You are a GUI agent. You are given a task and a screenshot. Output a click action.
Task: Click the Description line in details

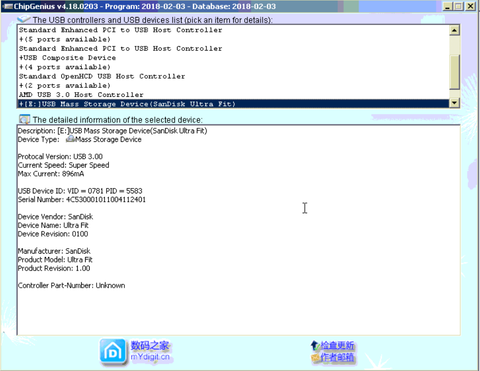(x=112, y=131)
